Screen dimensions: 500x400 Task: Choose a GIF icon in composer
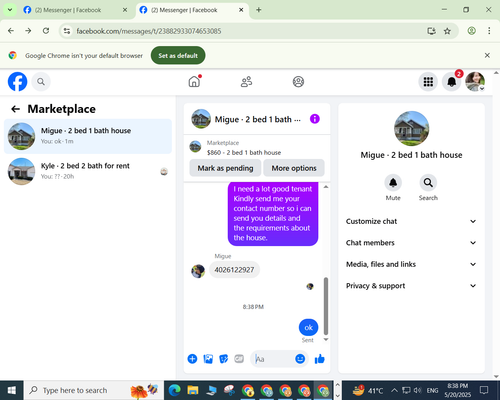(x=239, y=359)
